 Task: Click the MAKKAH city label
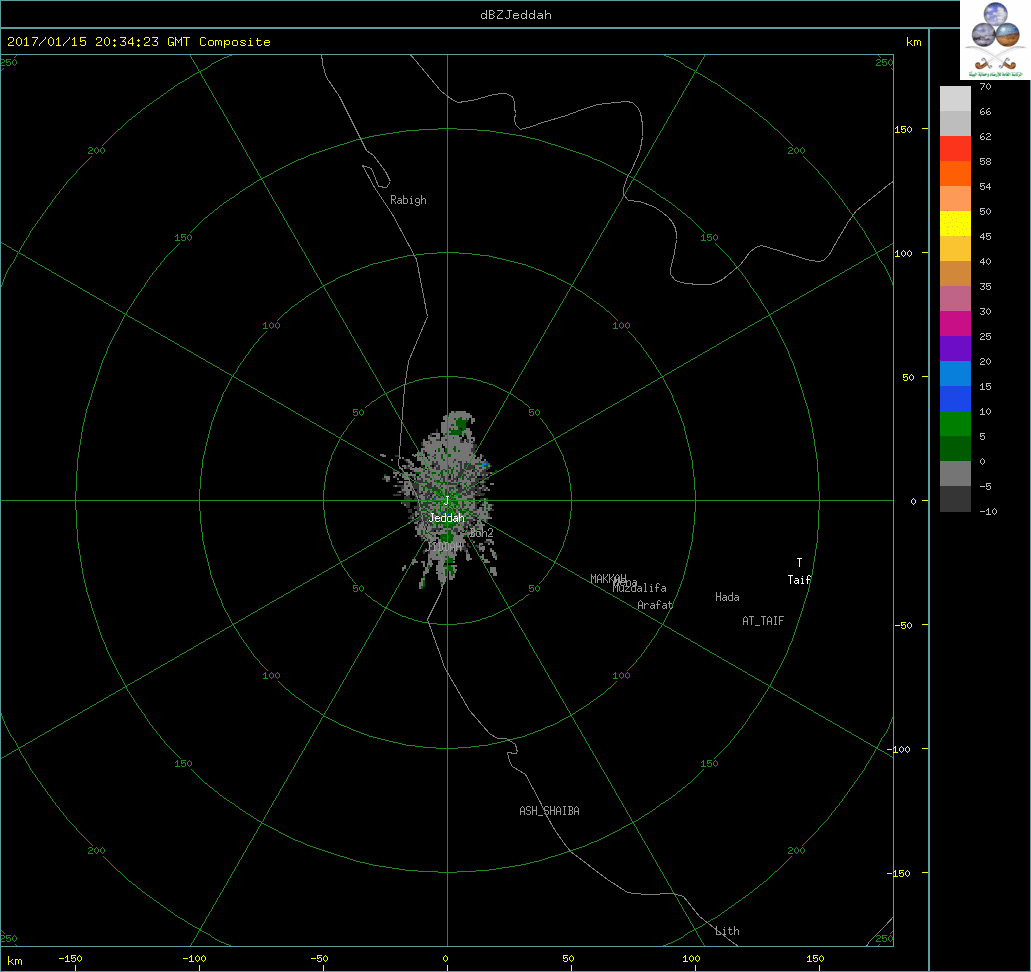[x=608, y=579]
